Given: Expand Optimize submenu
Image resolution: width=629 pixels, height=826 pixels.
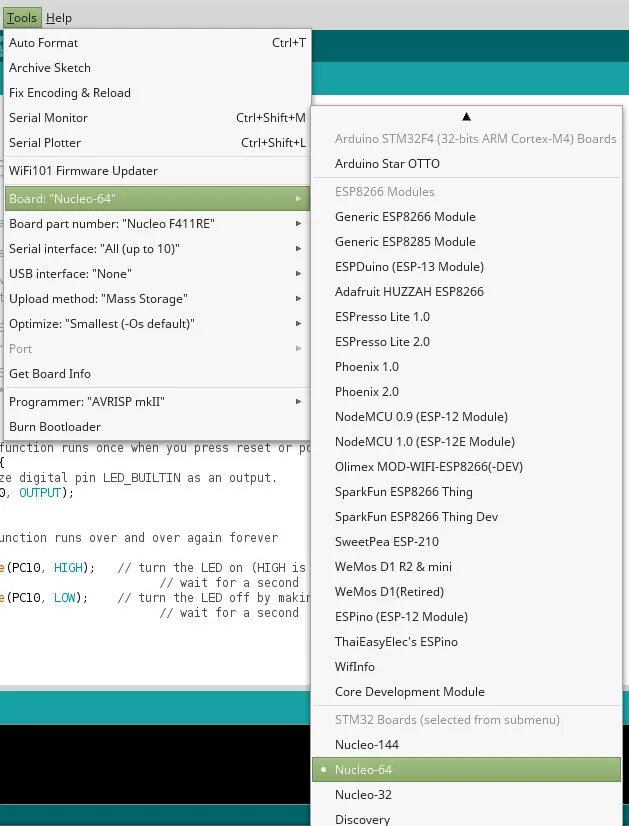Looking at the screenshot, I should click(x=157, y=323).
